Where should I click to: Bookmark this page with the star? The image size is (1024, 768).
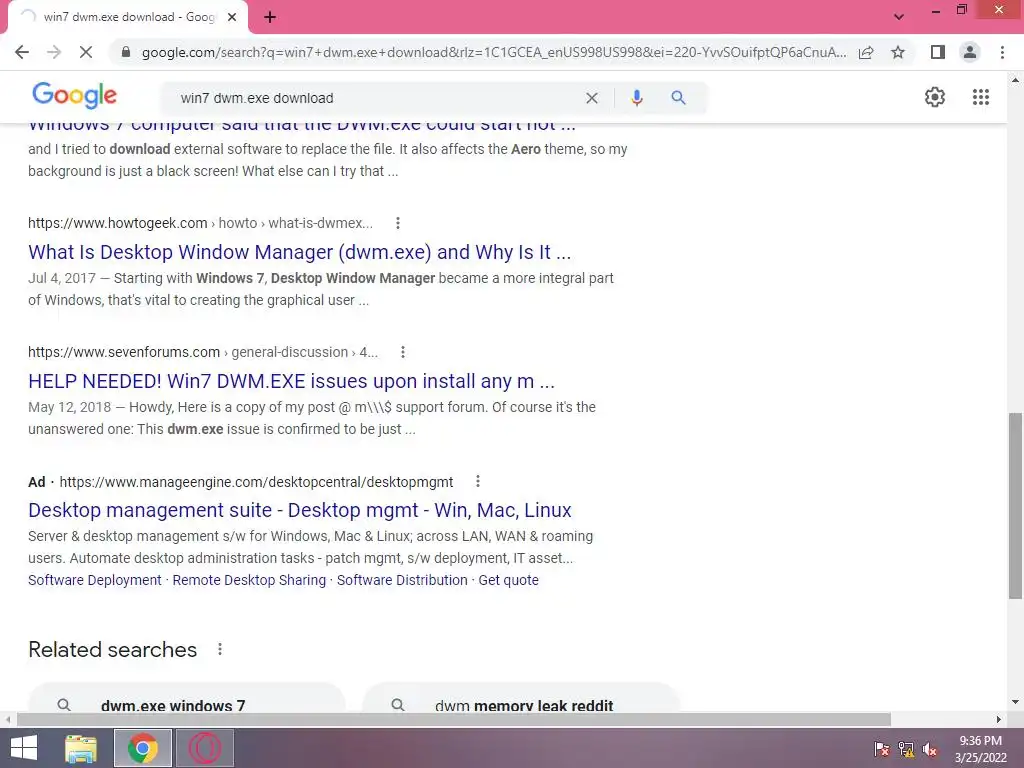tap(898, 52)
